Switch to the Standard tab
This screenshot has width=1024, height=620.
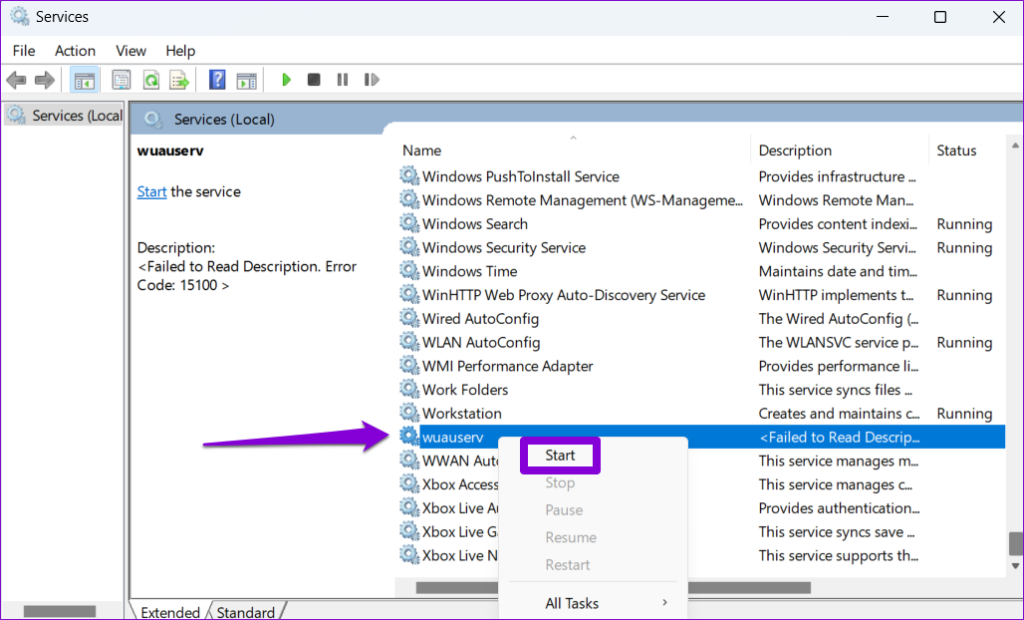tap(245, 611)
